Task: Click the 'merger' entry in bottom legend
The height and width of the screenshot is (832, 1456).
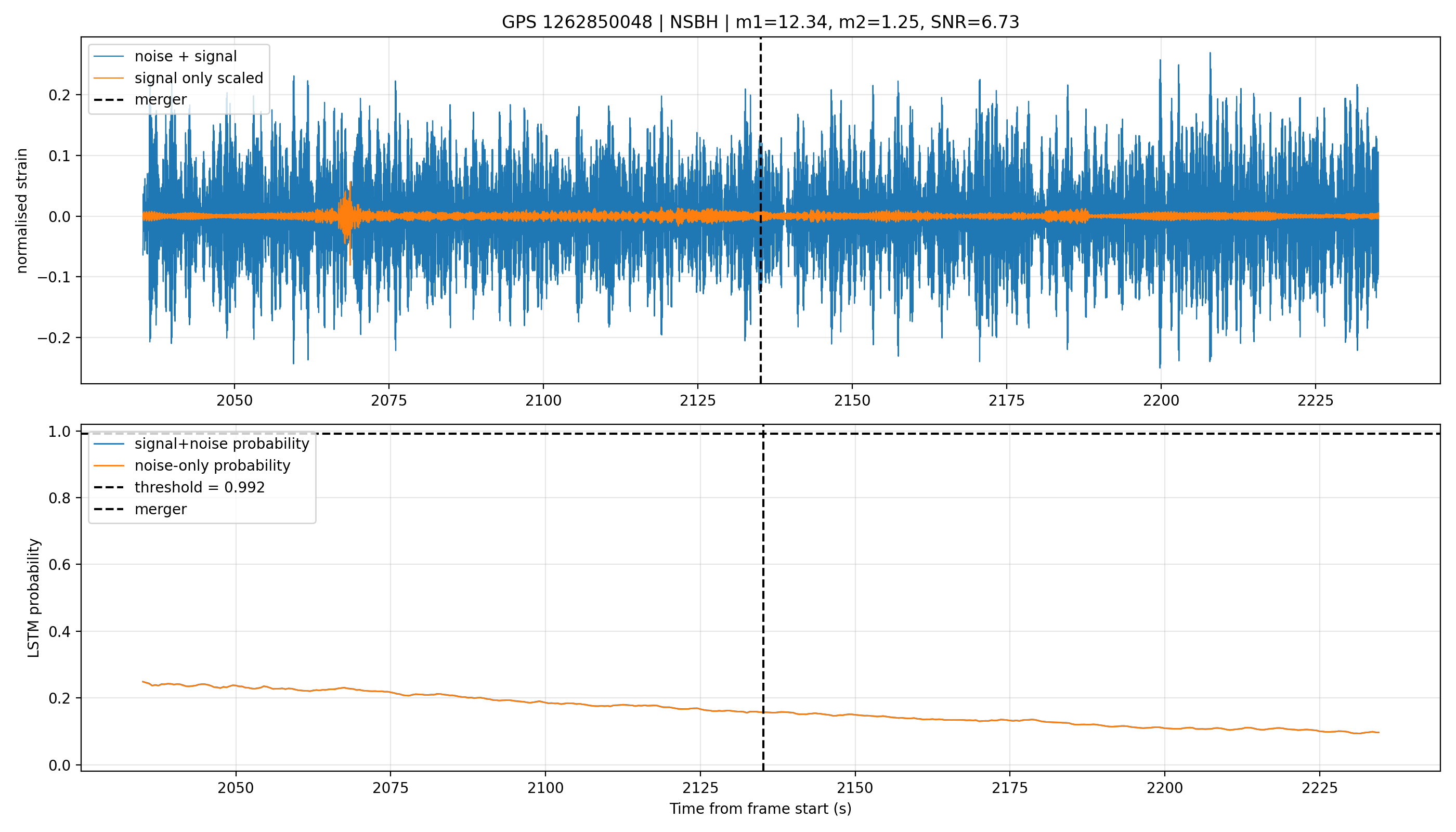Action: tap(161, 509)
